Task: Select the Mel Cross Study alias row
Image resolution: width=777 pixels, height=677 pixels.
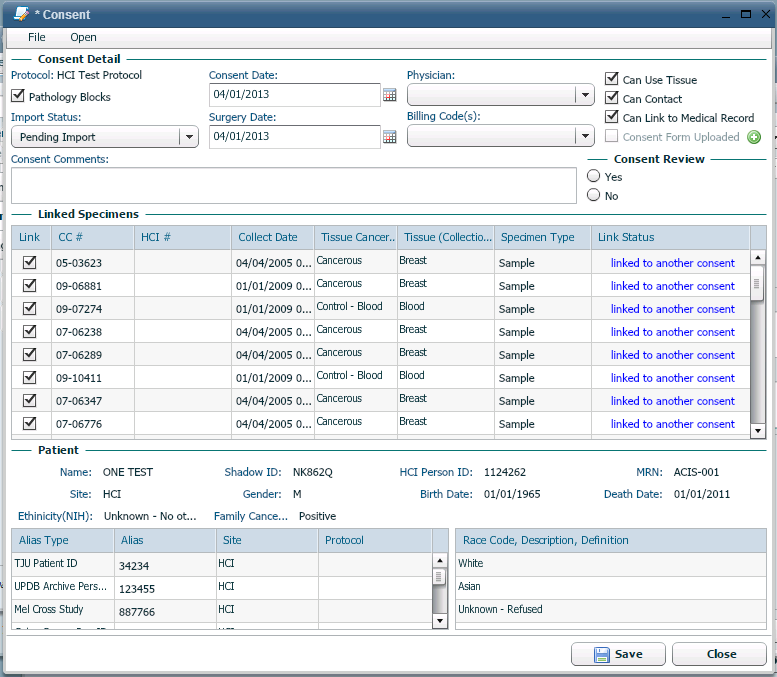Action: [222, 611]
